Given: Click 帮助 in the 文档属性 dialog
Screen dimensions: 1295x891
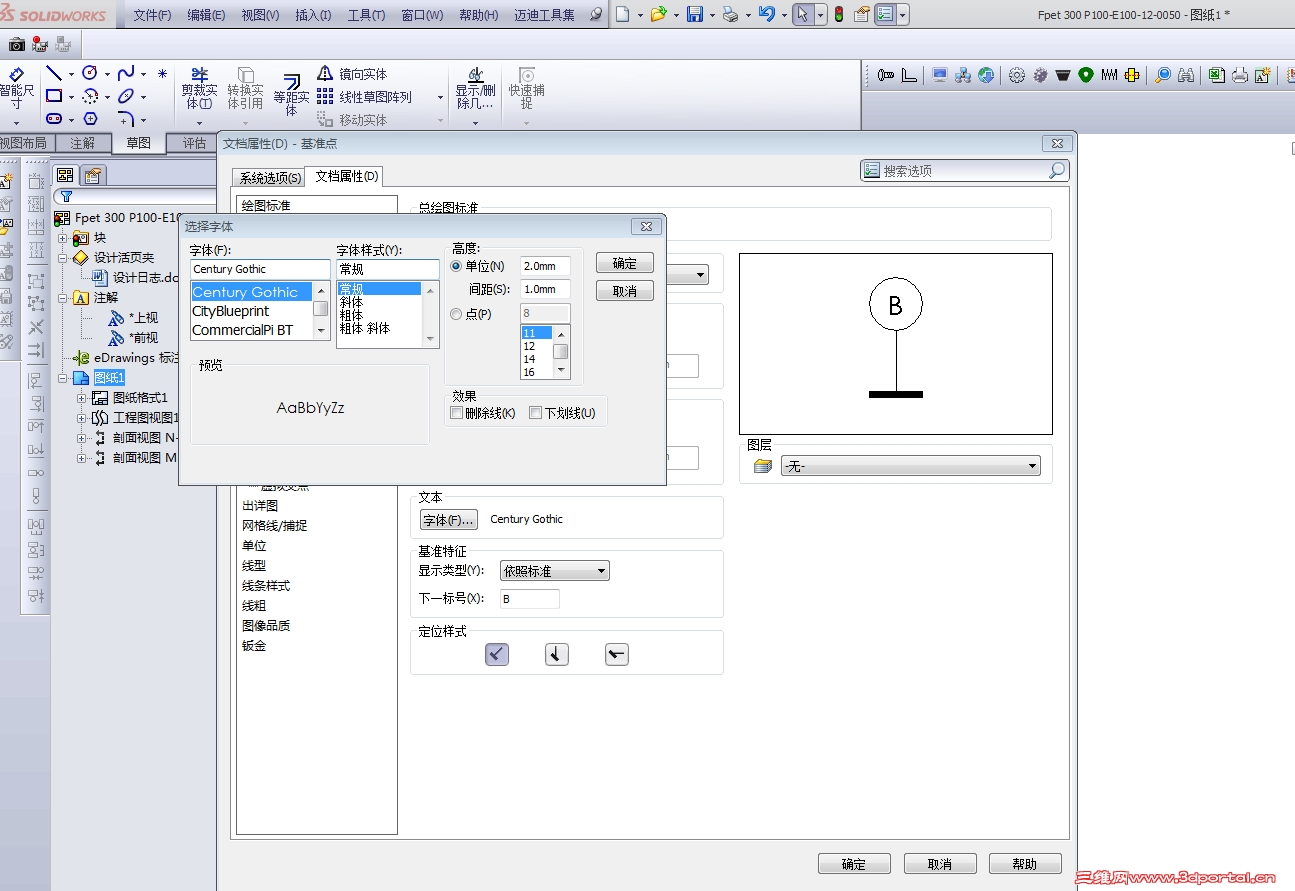Looking at the screenshot, I should point(1025,864).
